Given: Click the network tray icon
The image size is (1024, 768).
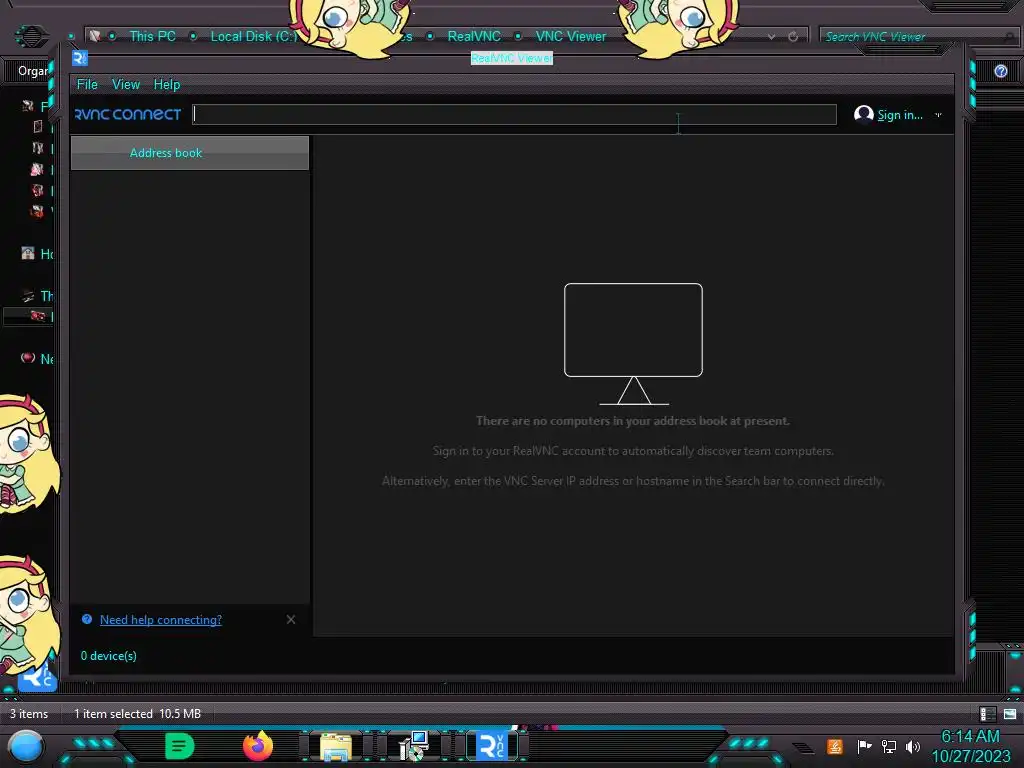Looking at the screenshot, I should coord(889,746).
